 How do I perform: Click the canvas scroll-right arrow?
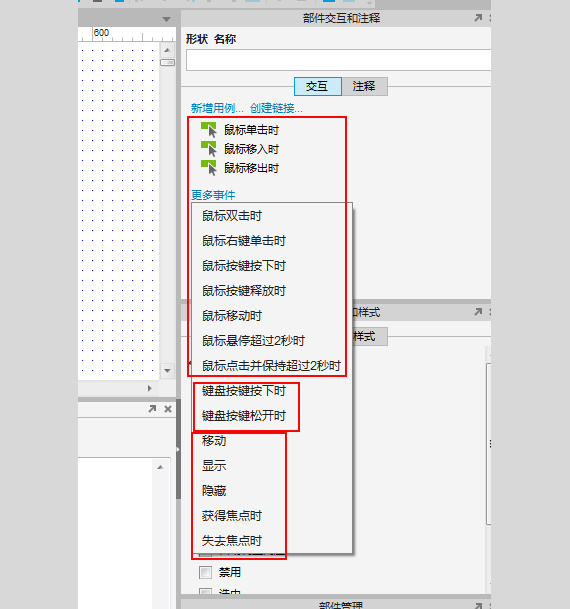[149, 388]
